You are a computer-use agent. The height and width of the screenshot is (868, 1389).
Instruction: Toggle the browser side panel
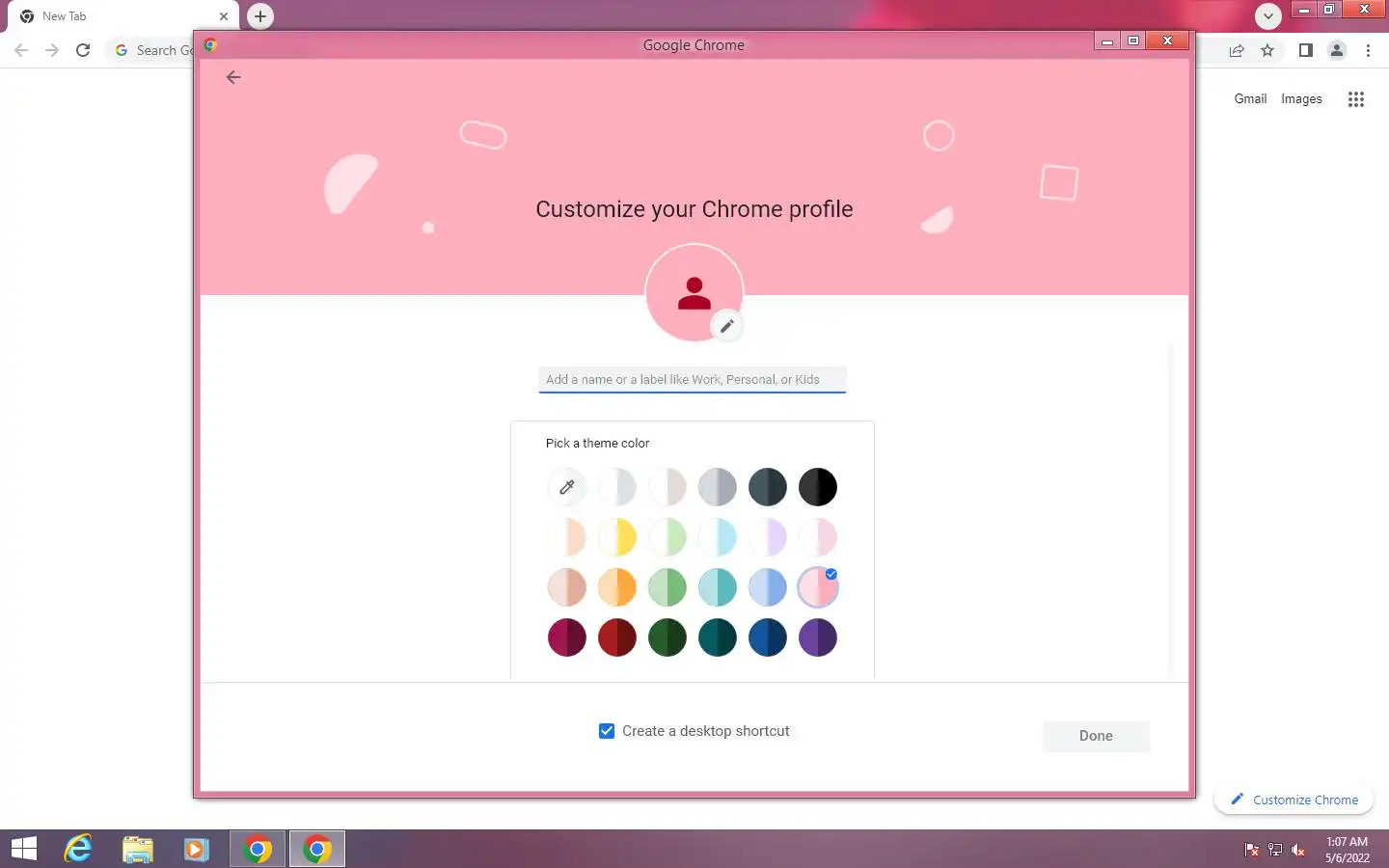tap(1305, 51)
